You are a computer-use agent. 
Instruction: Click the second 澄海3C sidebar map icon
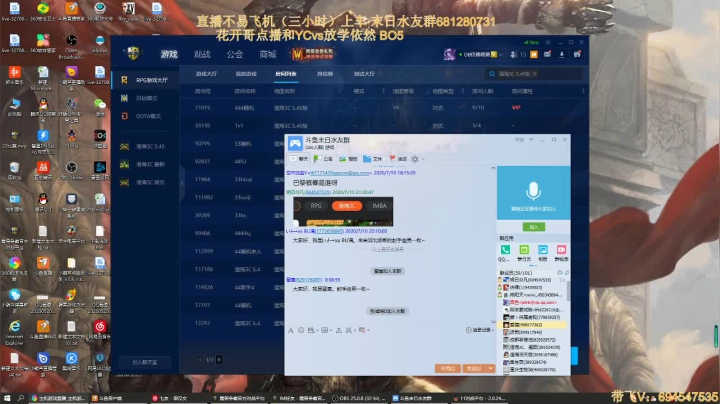click(124, 164)
